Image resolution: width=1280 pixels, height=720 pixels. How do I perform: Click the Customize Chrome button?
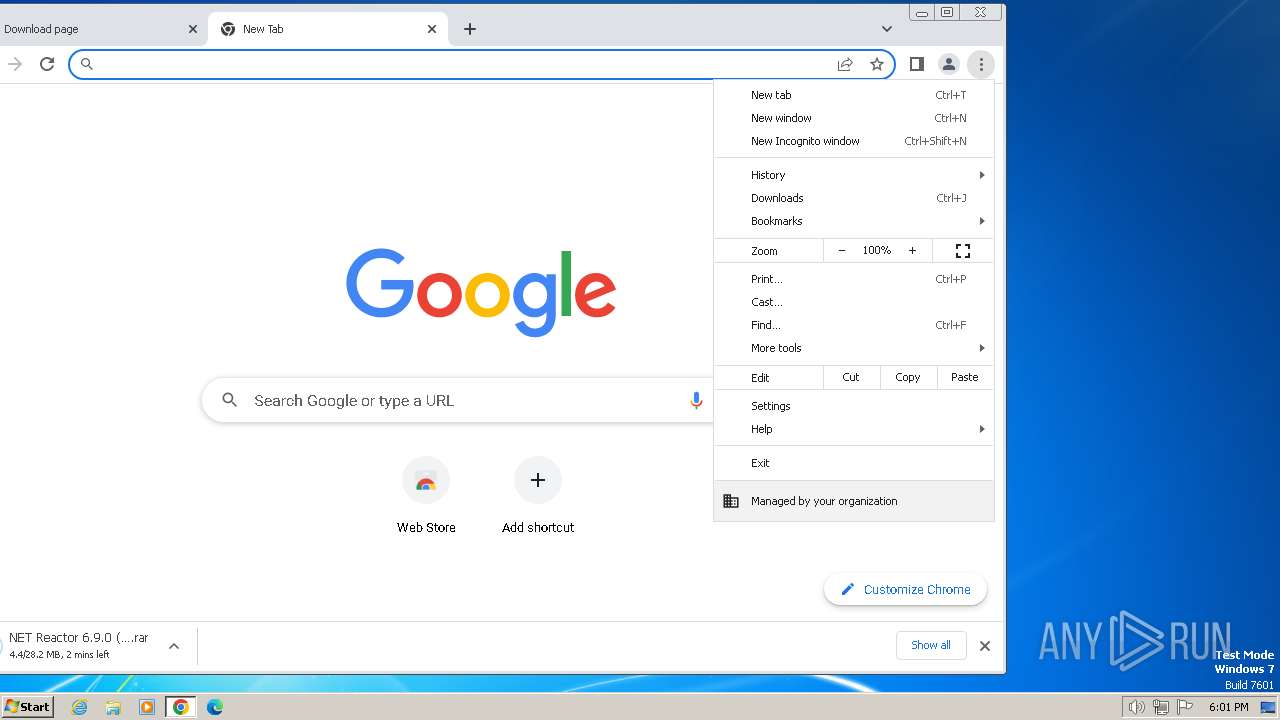tap(905, 589)
